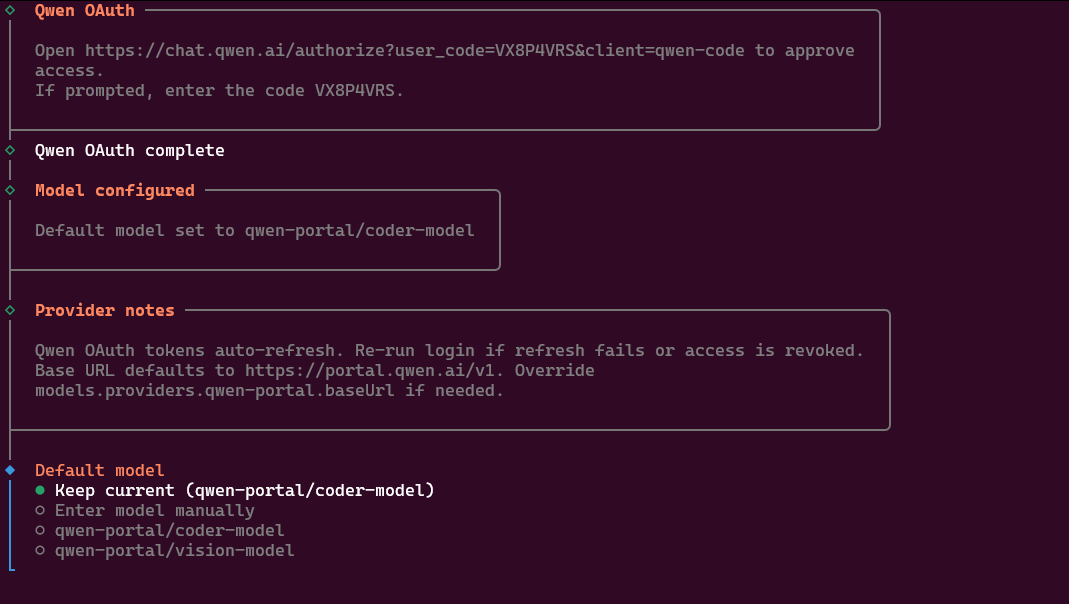Click the Default model prompt label

pyautogui.click(x=99, y=470)
